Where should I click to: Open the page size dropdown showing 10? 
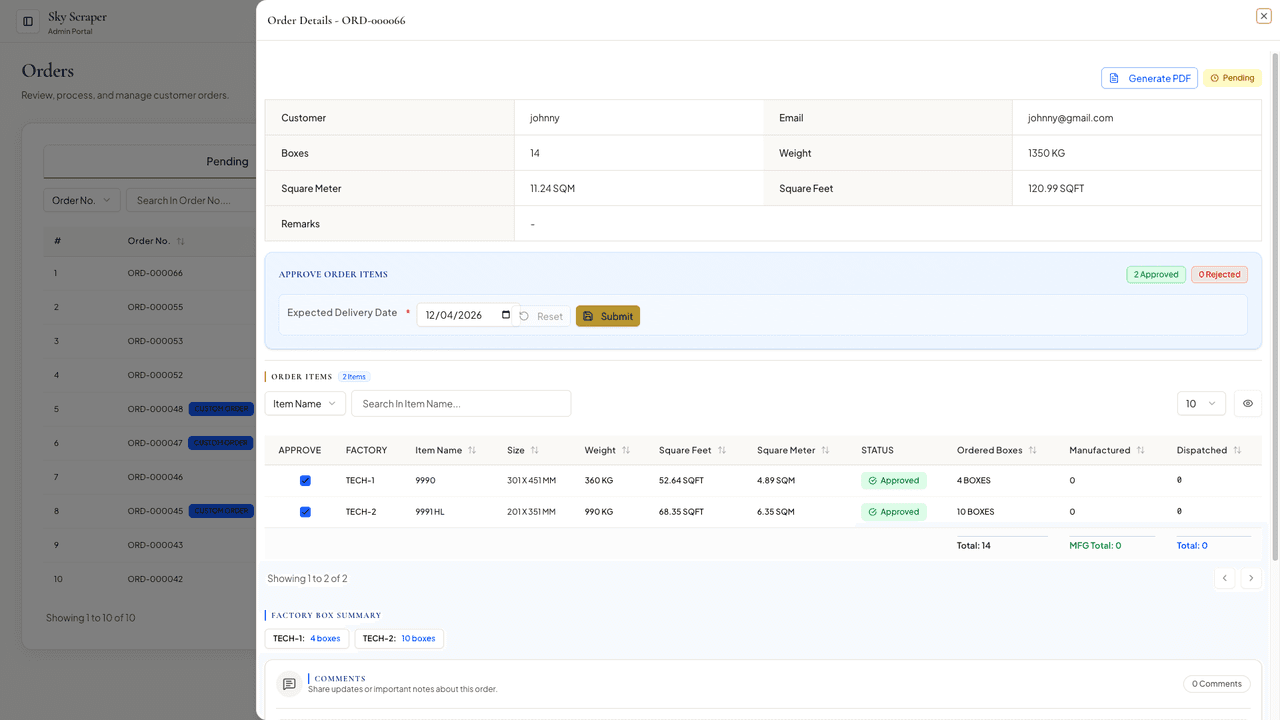1202,403
